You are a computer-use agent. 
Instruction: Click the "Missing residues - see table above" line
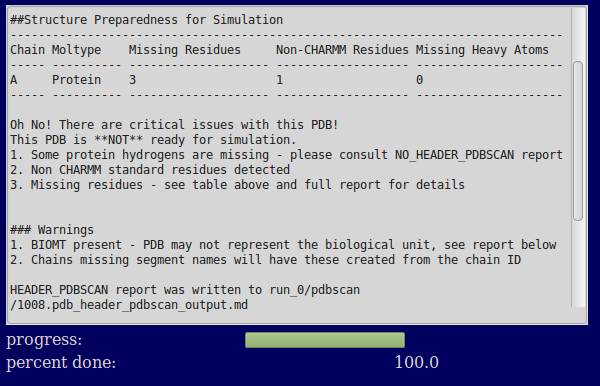point(237,185)
